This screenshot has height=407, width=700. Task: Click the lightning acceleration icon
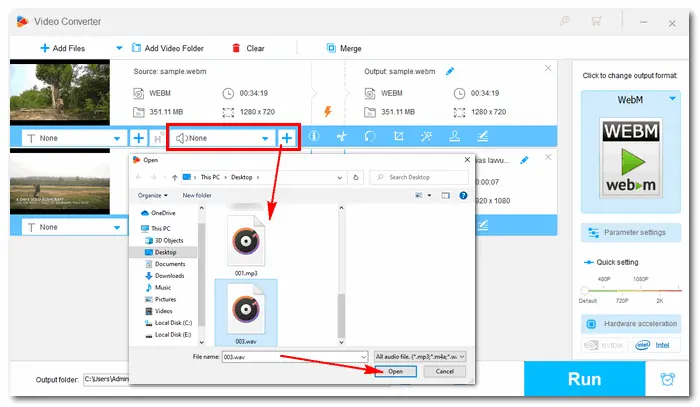[328, 111]
